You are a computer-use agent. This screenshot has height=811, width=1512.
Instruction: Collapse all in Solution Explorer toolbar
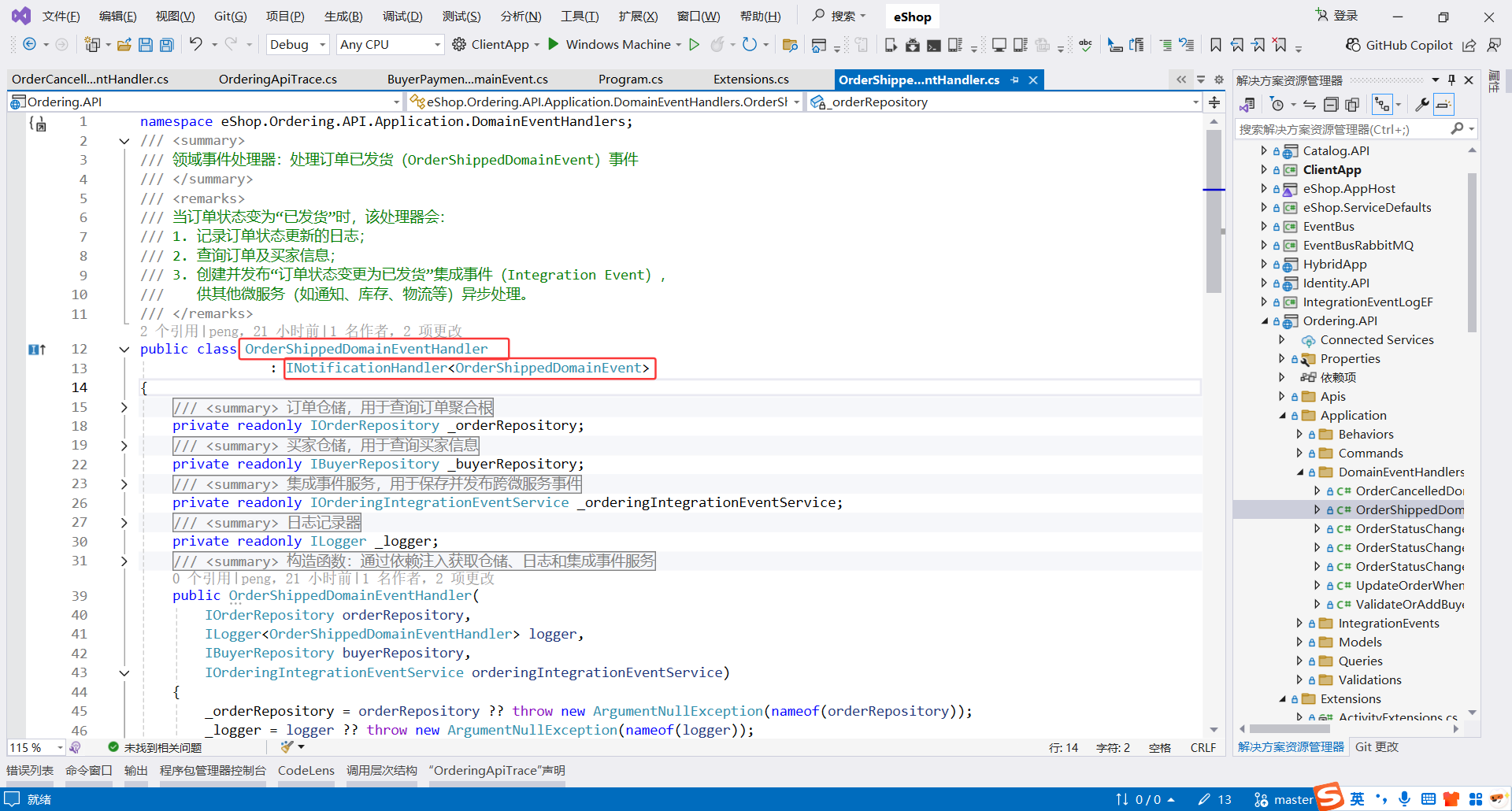(x=1331, y=105)
